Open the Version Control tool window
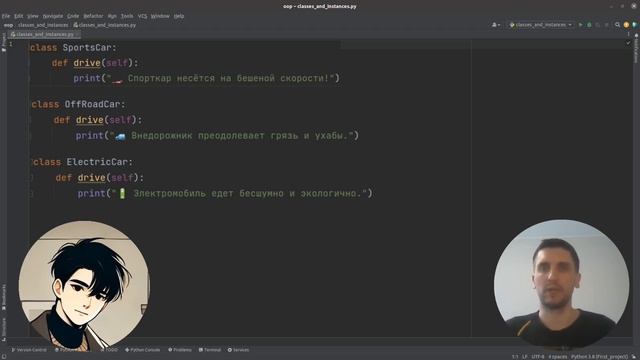Image resolution: width=640 pixels, height=360 pixels. pos(29,350)
